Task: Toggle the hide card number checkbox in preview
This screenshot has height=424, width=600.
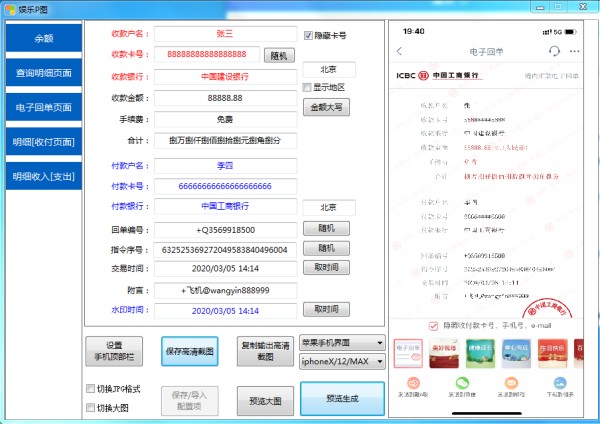Action: 433,326
